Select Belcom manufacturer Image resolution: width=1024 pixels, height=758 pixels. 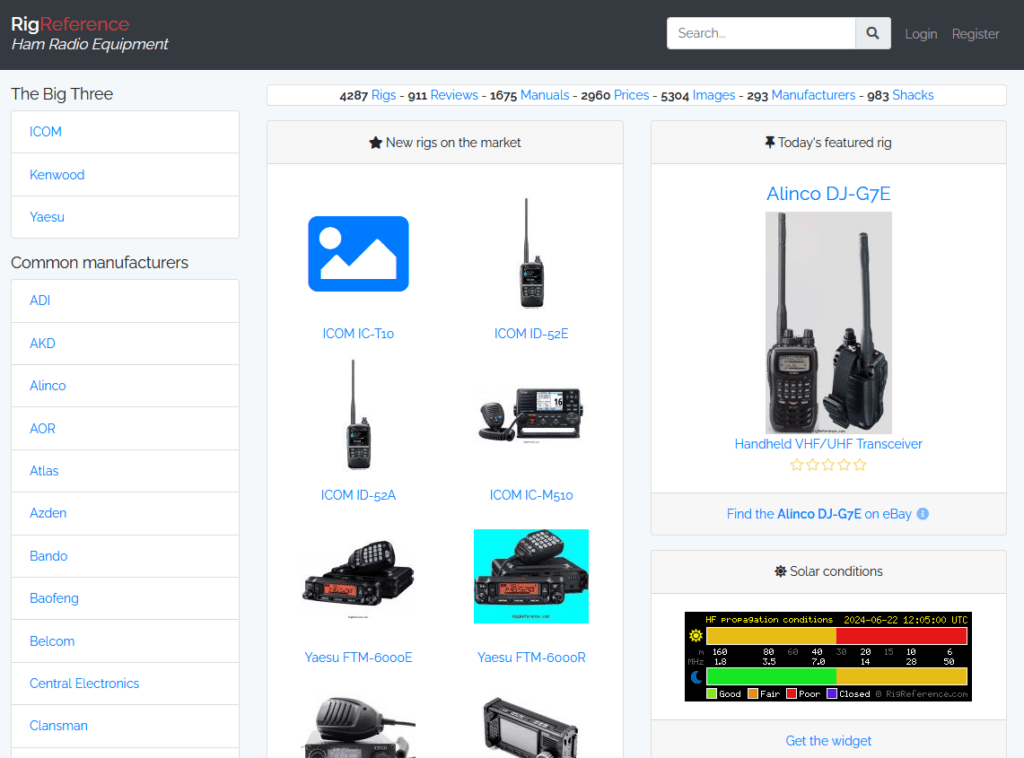point(125,641)
